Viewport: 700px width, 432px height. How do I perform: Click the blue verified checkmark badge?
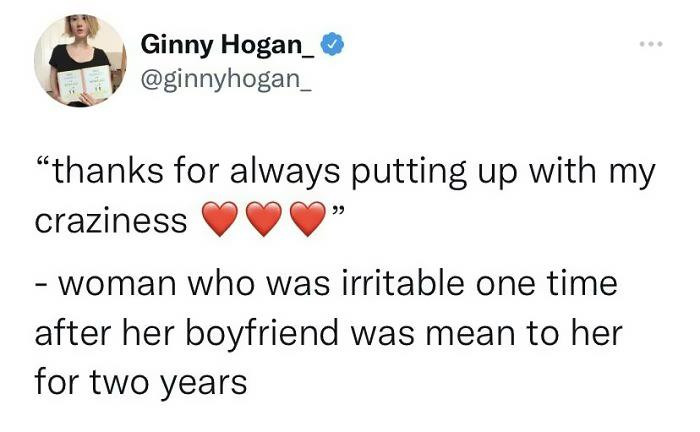coord(332,46)
